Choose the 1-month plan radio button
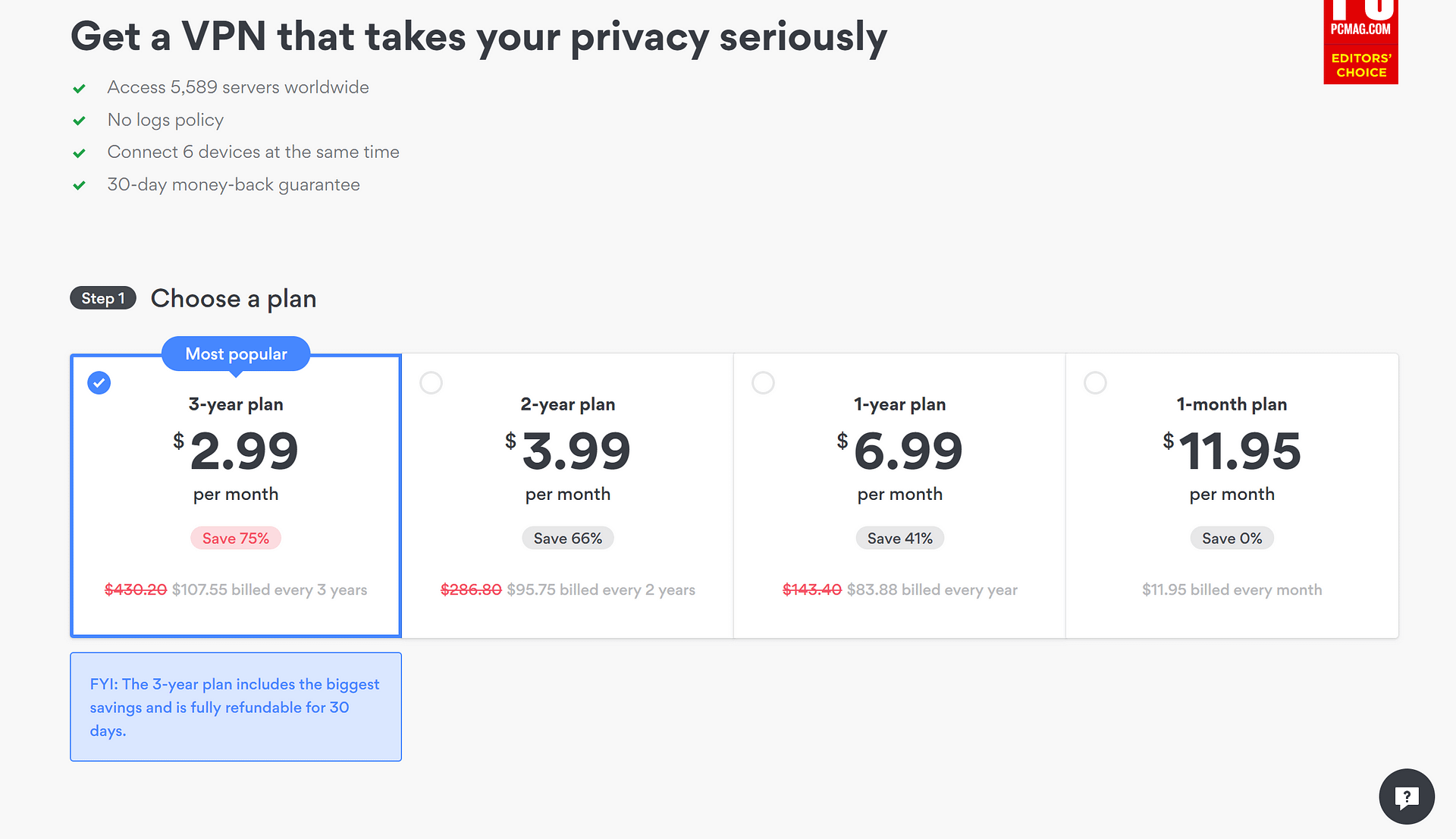The height and width of the screenshot is (839, 1456). click(1095, 383)
